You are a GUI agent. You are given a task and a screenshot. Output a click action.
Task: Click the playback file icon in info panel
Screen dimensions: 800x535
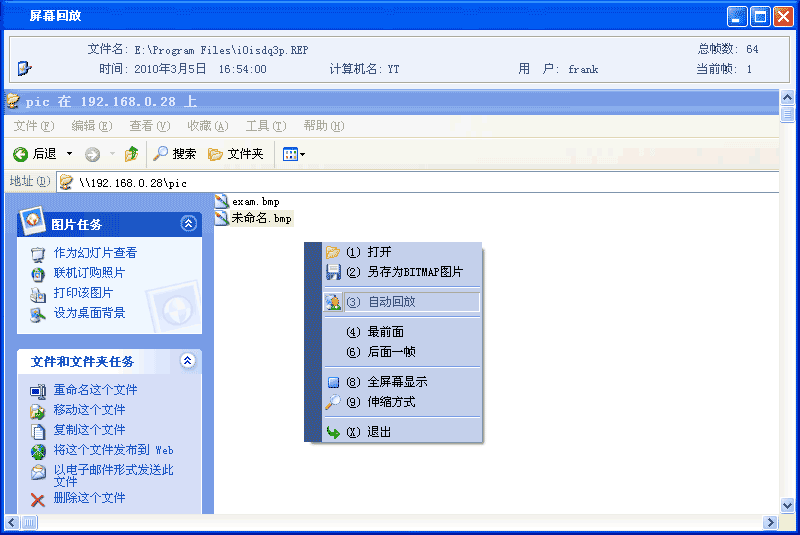(x=24, y=69)
